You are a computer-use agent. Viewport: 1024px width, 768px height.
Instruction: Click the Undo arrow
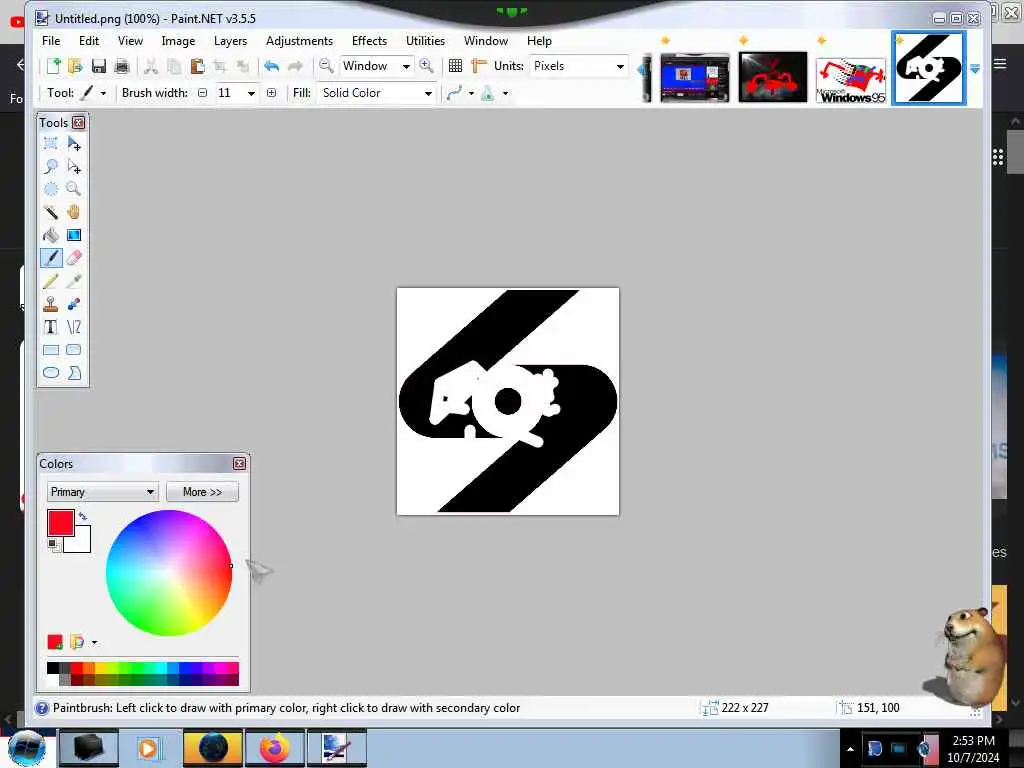[272, 66]
